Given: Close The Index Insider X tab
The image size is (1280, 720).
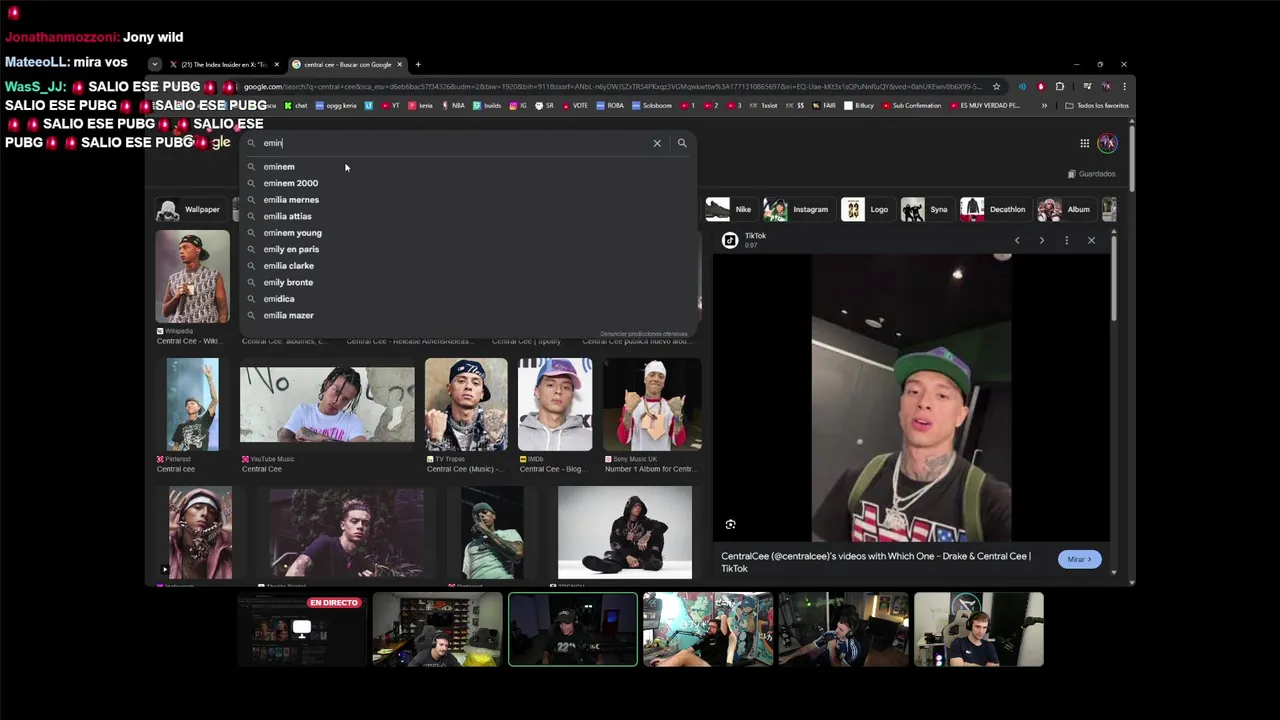Looking at the screenshot, I should (x=277, y=65).
